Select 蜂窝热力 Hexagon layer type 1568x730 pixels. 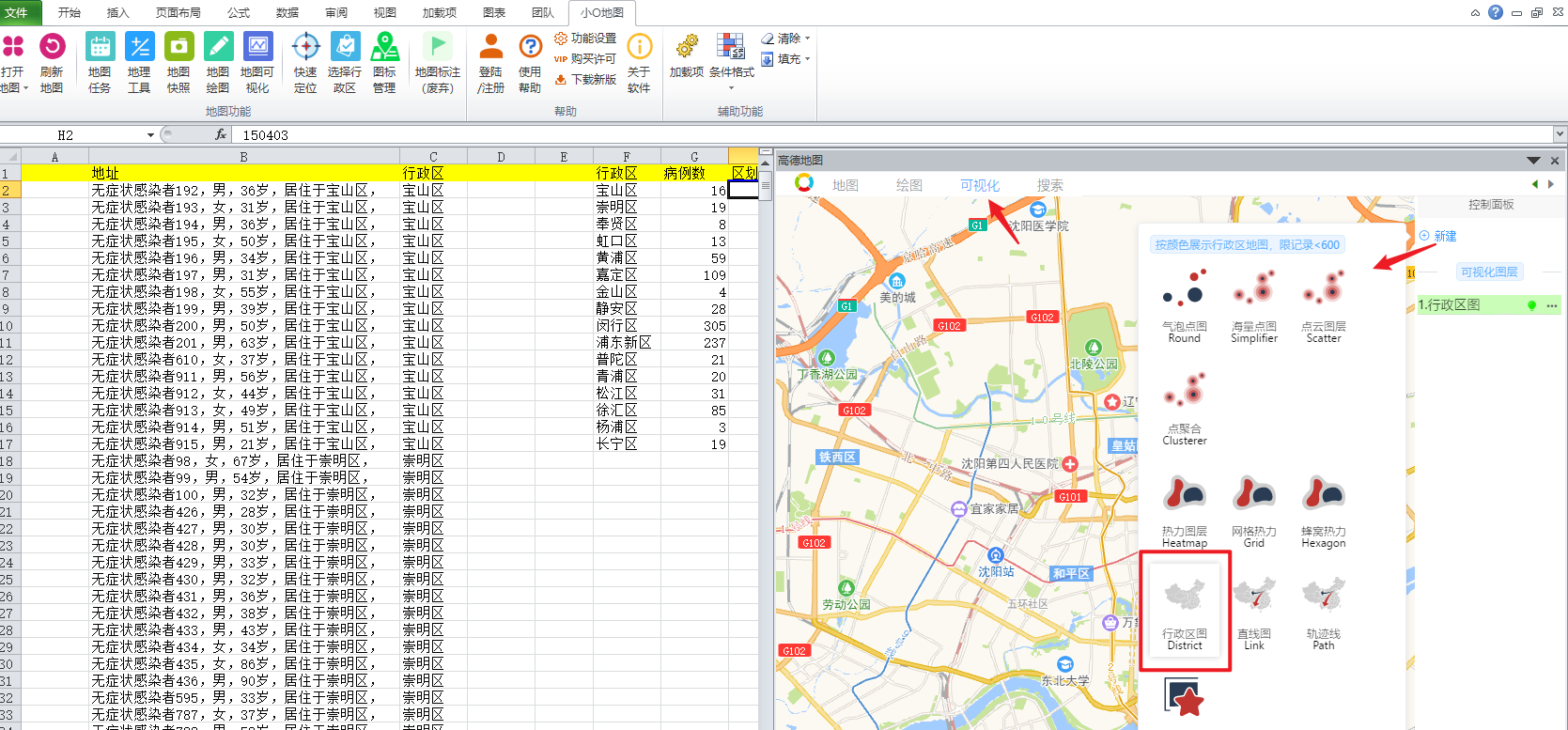(x=1324, y=510)
